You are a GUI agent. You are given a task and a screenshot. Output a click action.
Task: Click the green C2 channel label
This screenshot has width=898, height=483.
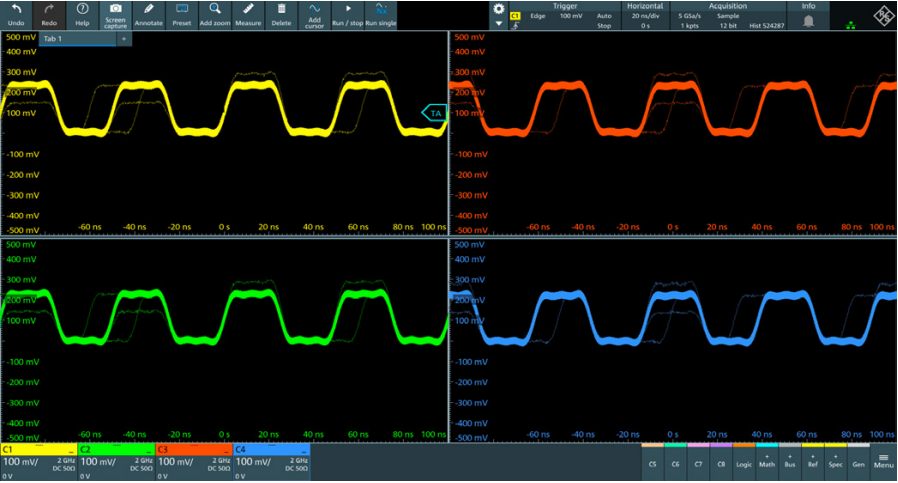coord(85,450)
